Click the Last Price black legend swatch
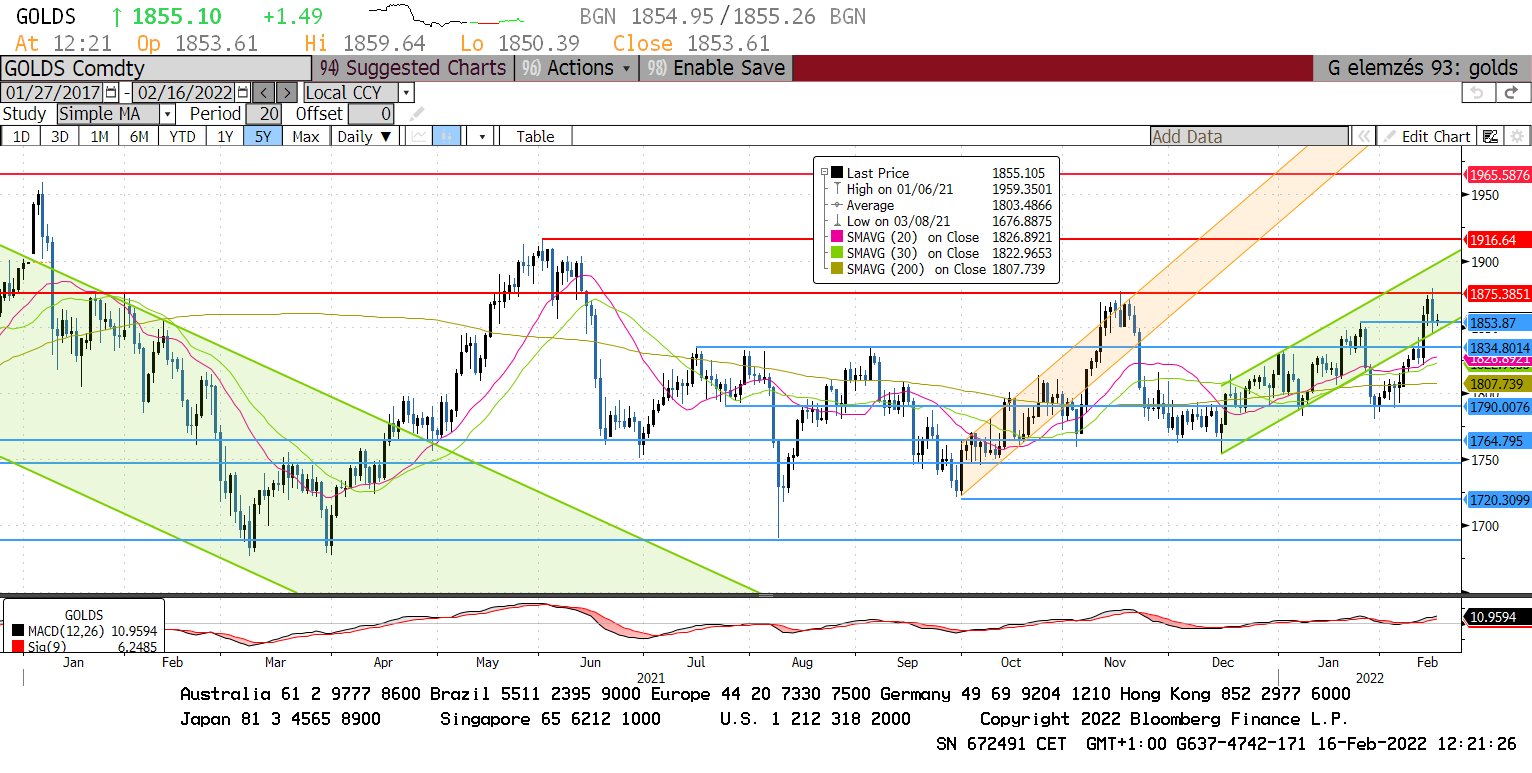Screen dimensions: 1532x773 [837, 173]
